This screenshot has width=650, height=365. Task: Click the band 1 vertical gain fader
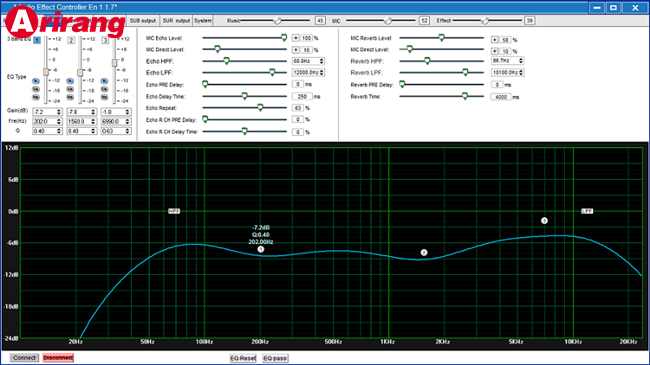coord(46,72)
